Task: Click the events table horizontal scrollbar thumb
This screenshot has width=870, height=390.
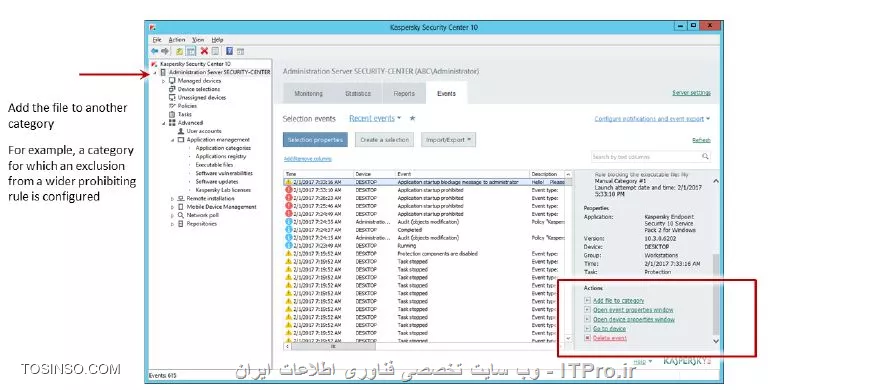Action: (x=334, y=346)
